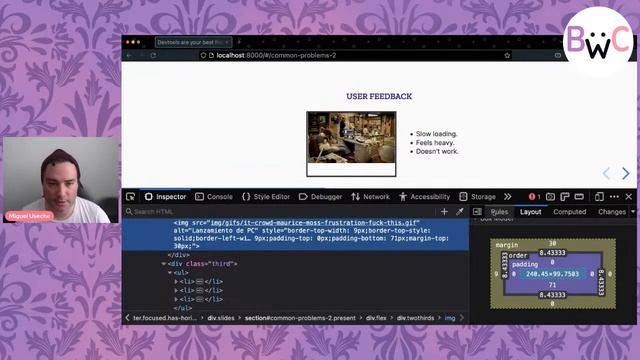Click the img src gif link
This screenshot has width=640, height=360.
(313, 223)
